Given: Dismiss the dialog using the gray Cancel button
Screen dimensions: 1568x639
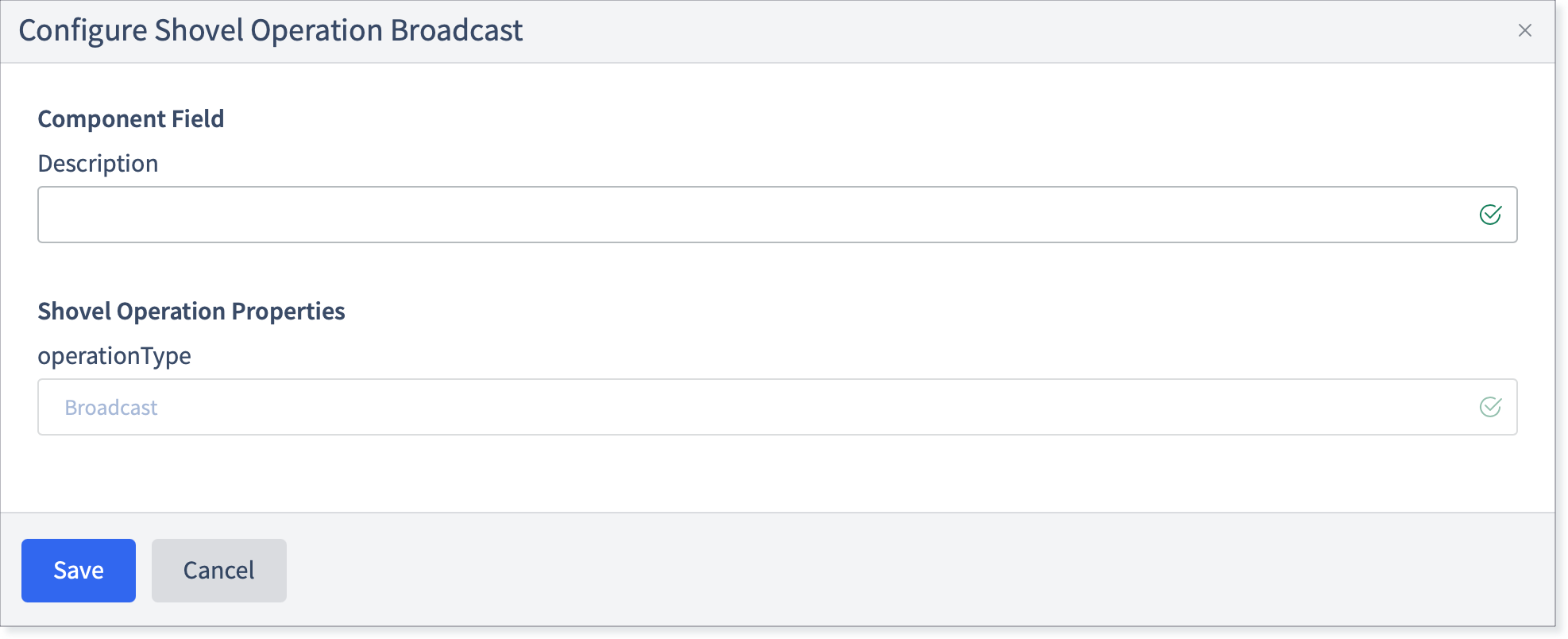Looking at the screenshot, I should [x=219, y=571].
